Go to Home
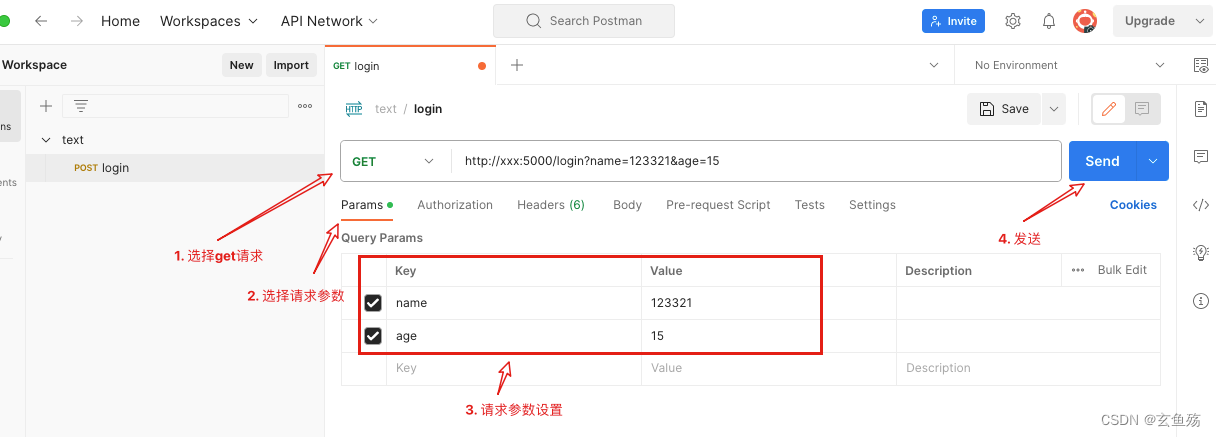Viewport: 1216px width, 437px height. click(120, 21)
